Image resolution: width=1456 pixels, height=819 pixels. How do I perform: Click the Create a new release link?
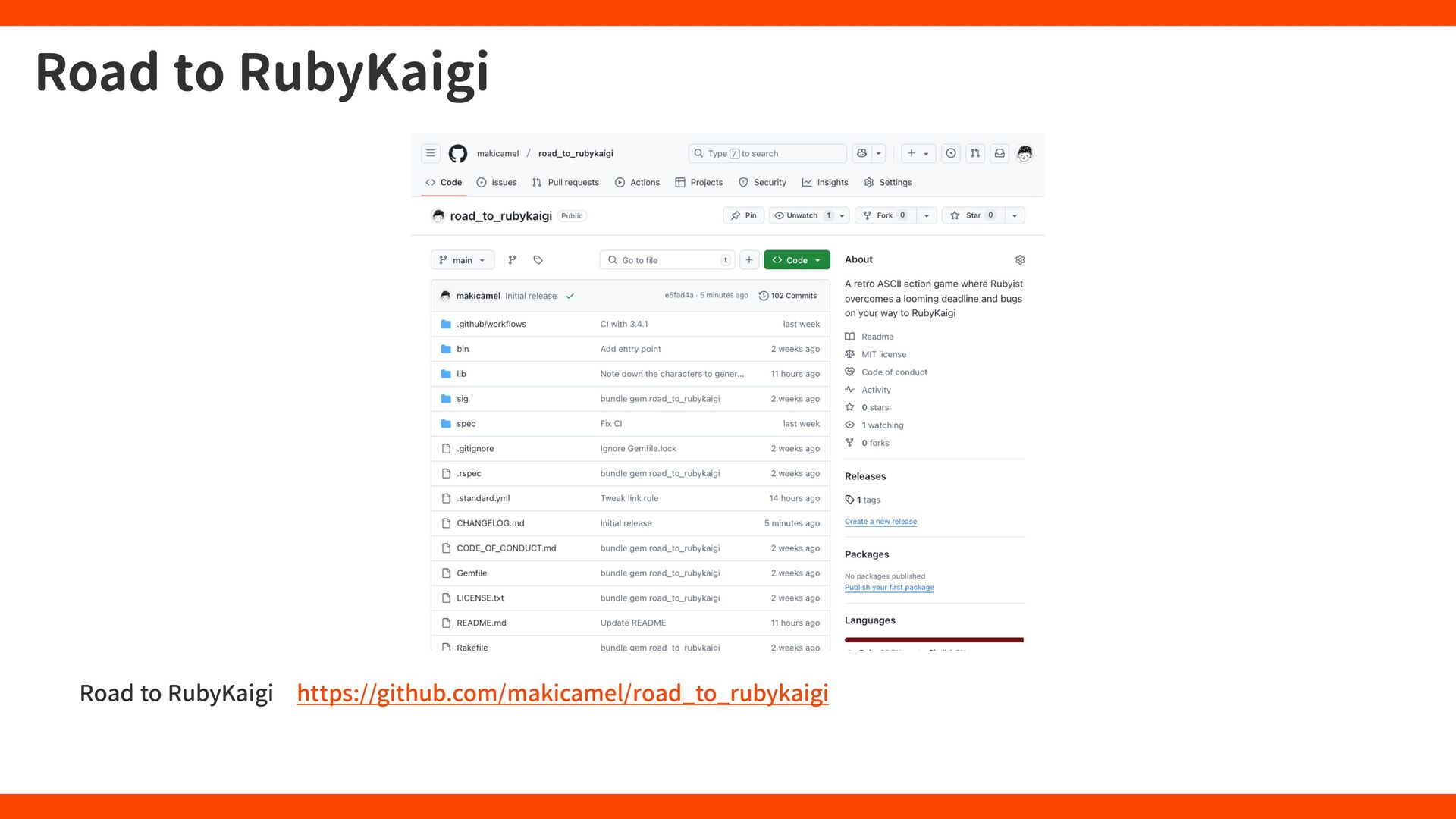pos(880,522)
